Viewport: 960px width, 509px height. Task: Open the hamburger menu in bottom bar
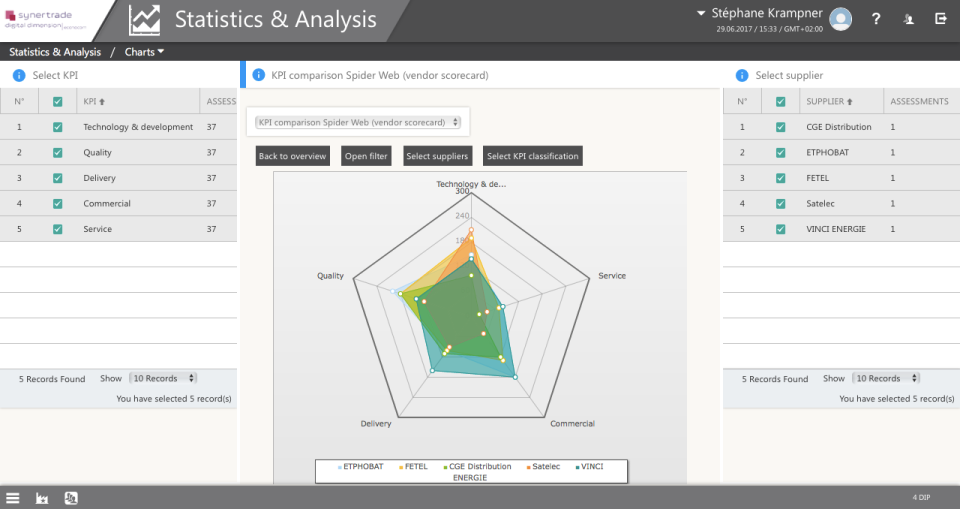tap(13, 497)
